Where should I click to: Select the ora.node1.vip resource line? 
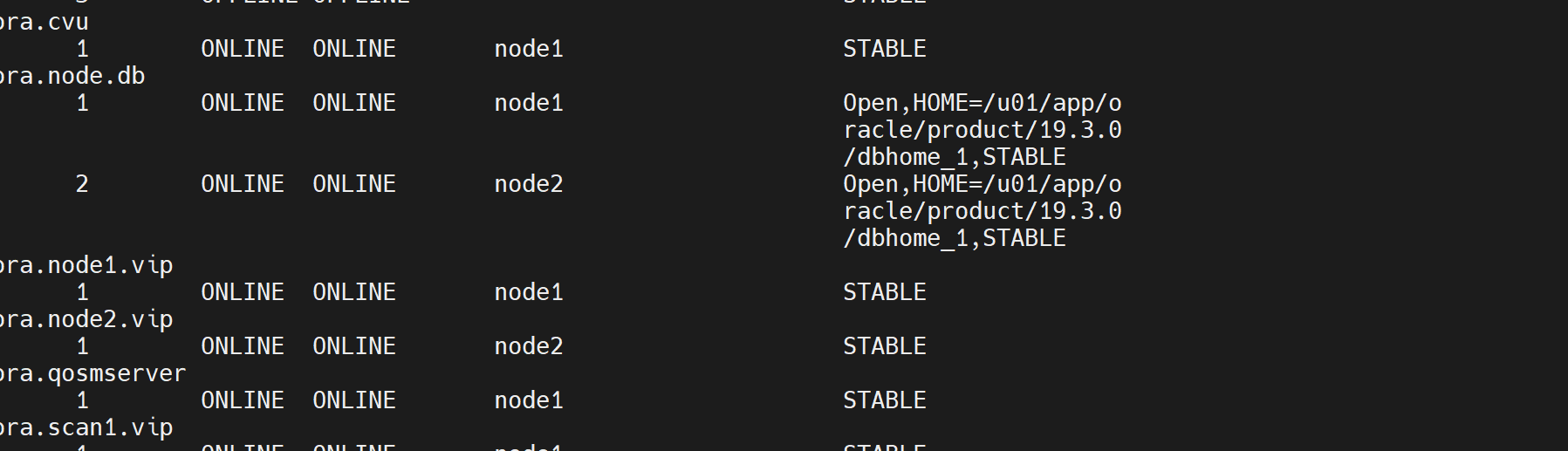(x=86, y=265)
